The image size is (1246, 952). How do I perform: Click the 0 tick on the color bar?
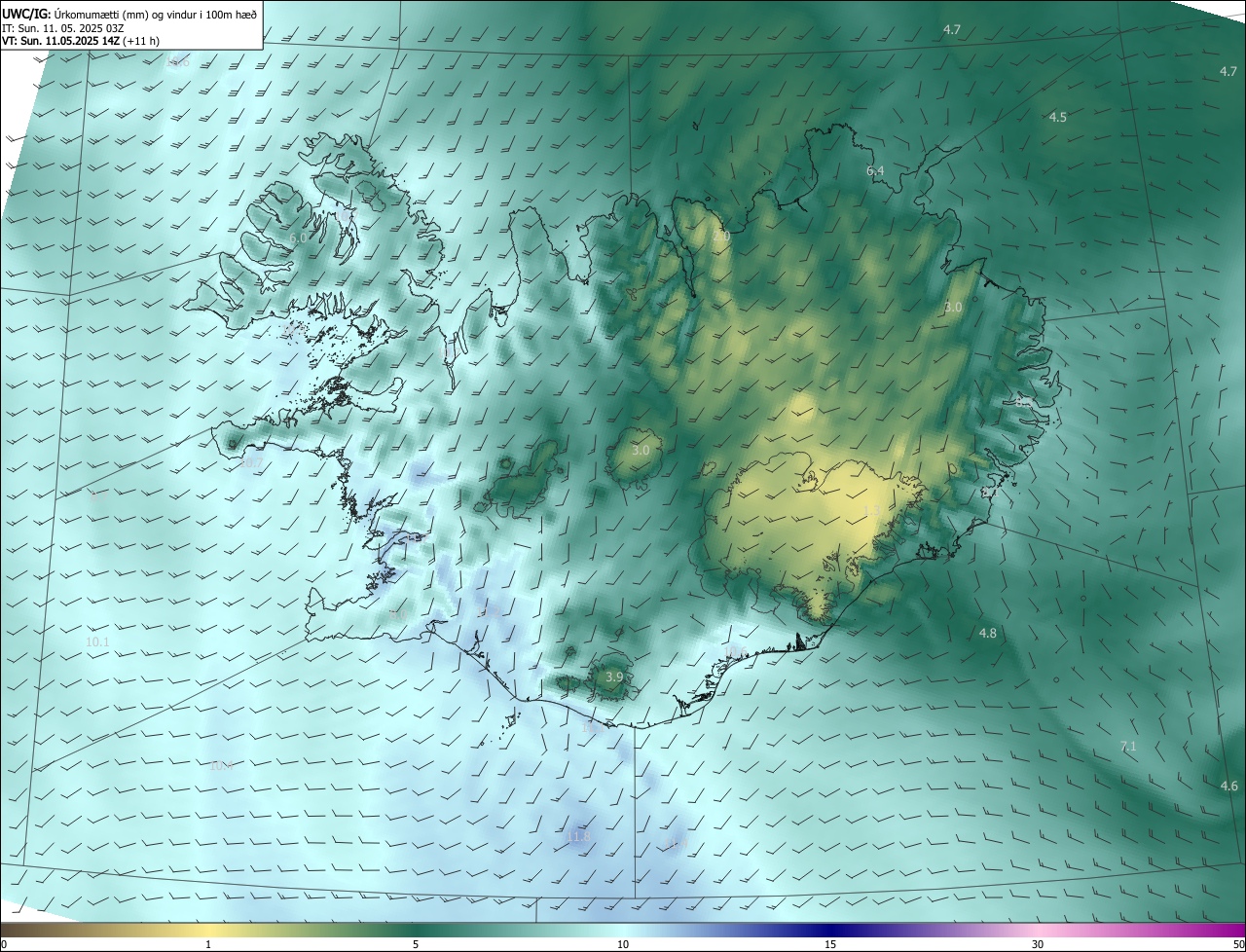click(3, 944)
